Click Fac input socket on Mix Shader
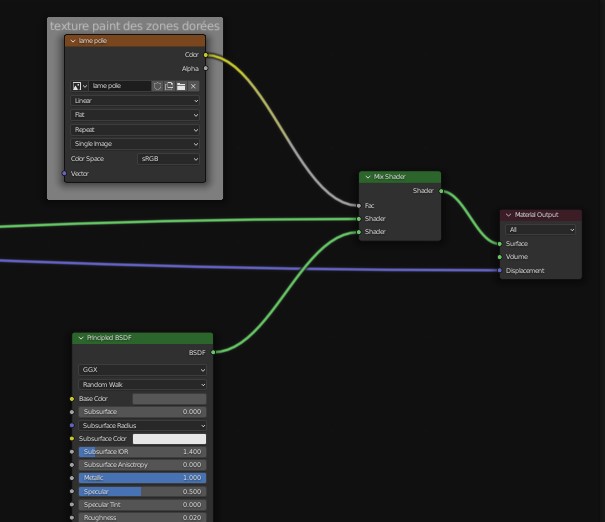The image size is (605, 522). (359, 206)
